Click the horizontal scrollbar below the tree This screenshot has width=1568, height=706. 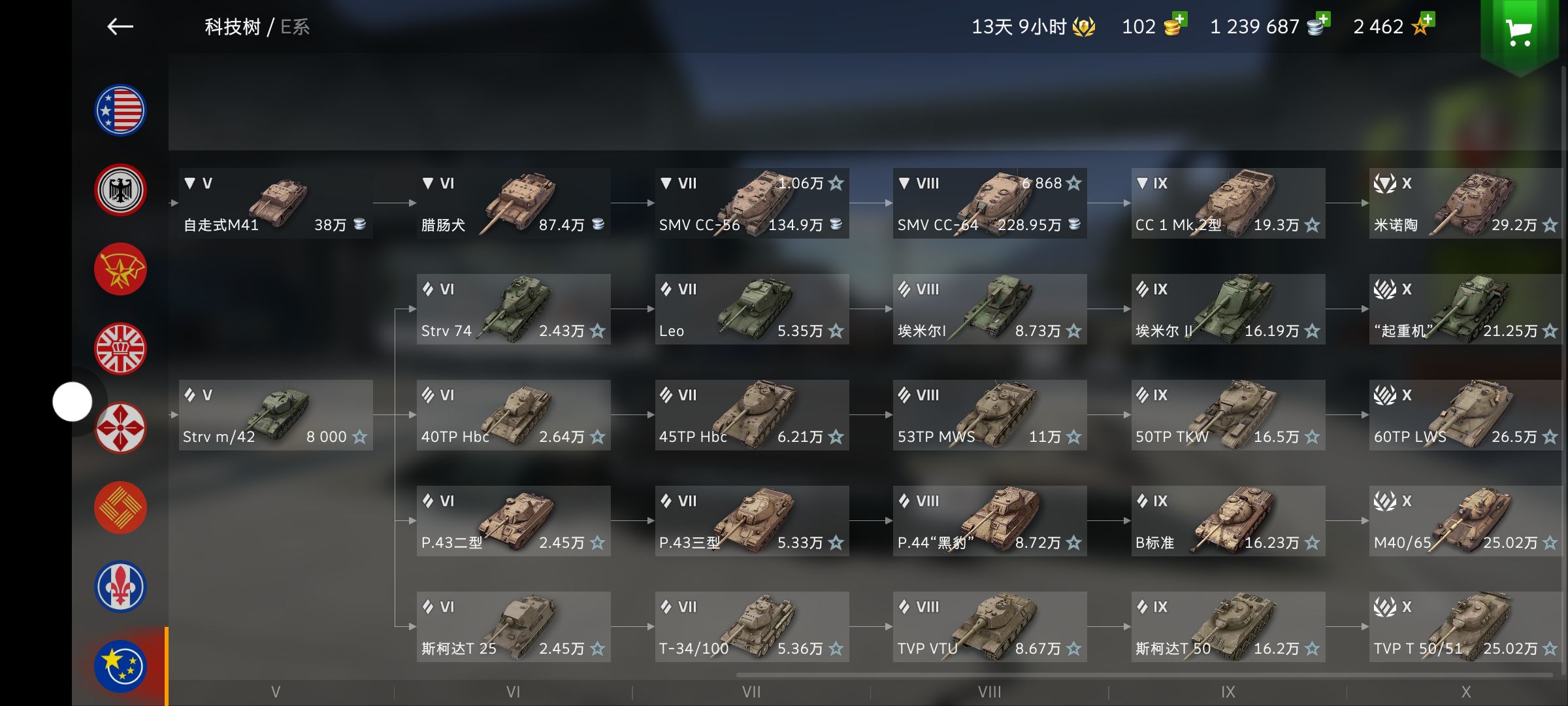tap(1143, 675)
